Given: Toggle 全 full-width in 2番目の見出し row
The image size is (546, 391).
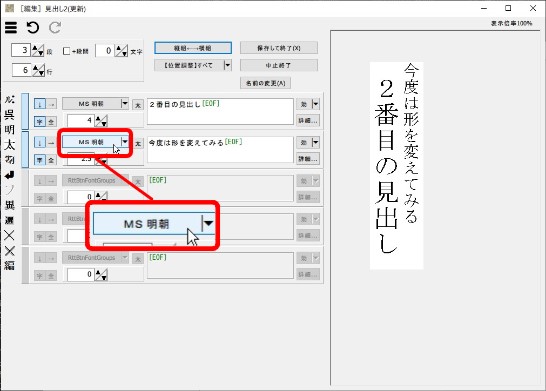Looking at the screenshot, I should [51, 122].
